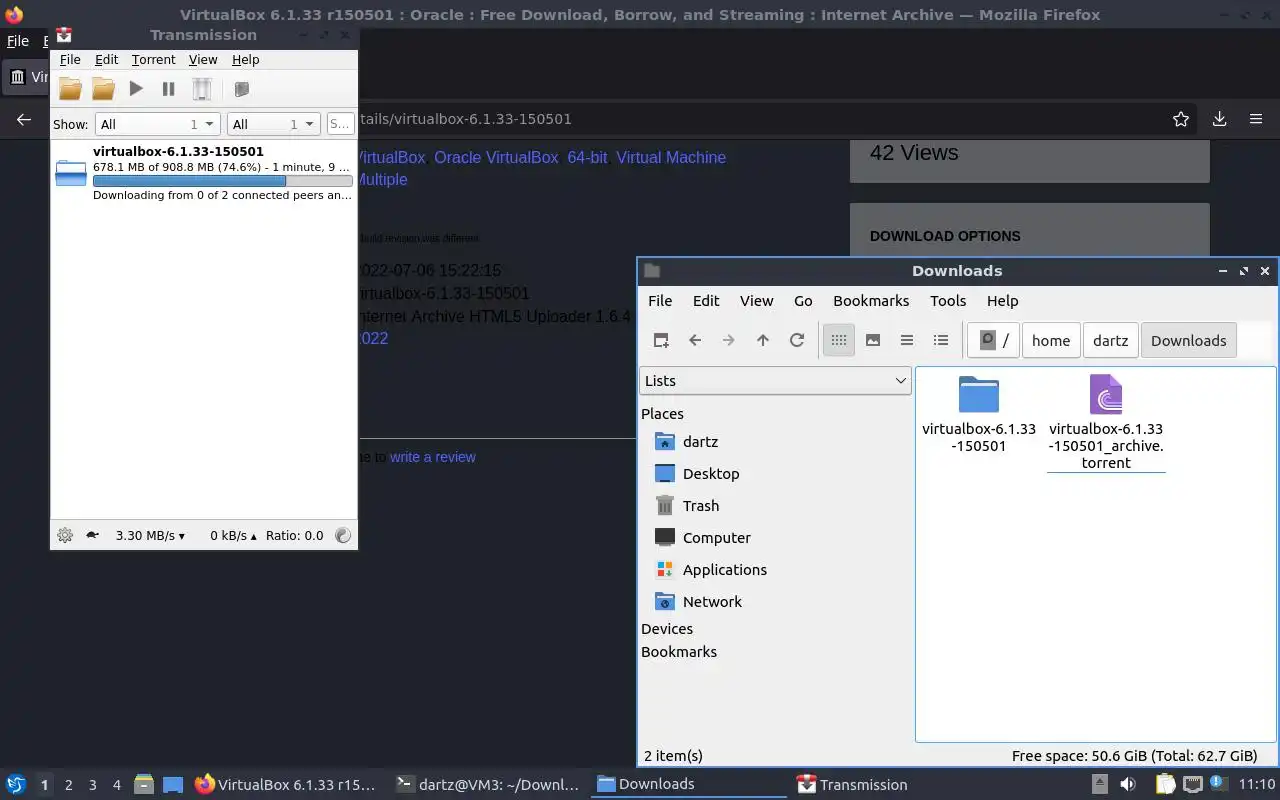Click the volume speaker tray icon
1280x800 pixels.
[1129, 785]
